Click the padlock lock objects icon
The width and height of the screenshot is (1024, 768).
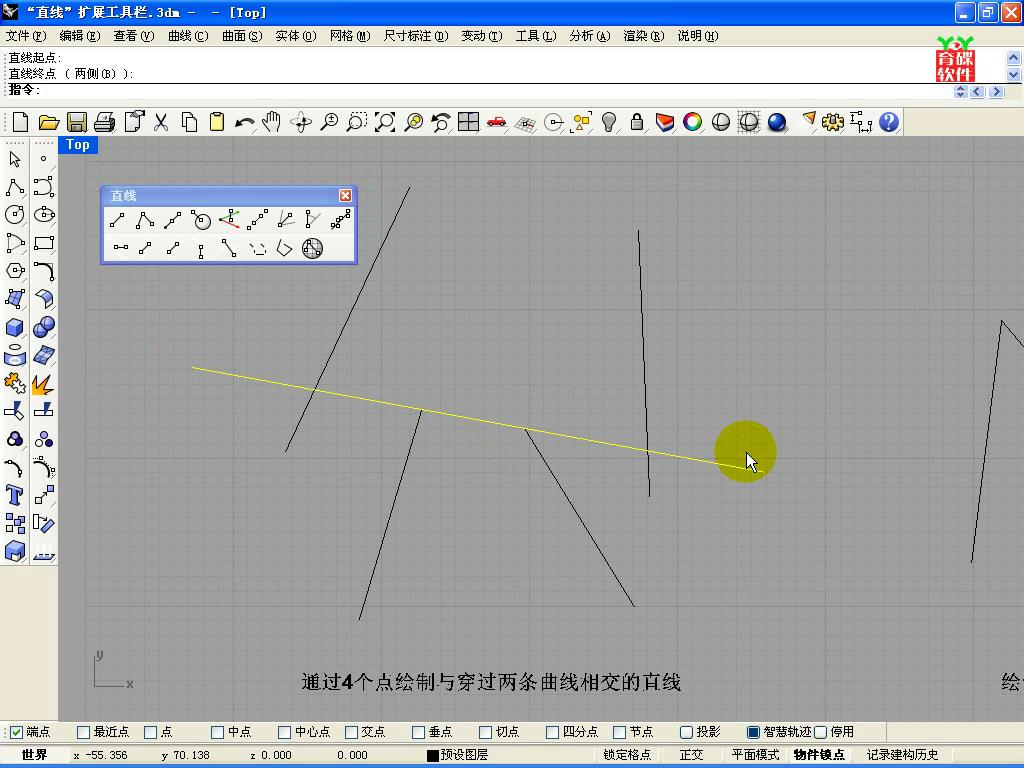click(637, 122)
